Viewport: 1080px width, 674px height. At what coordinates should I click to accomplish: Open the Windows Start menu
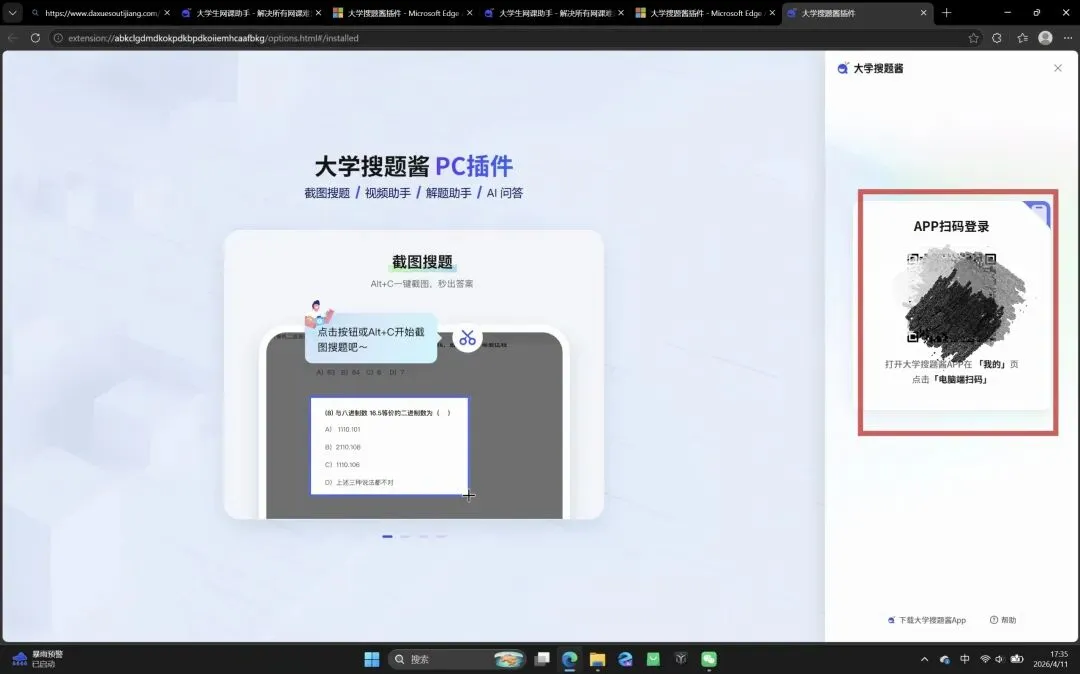(371, 660)
